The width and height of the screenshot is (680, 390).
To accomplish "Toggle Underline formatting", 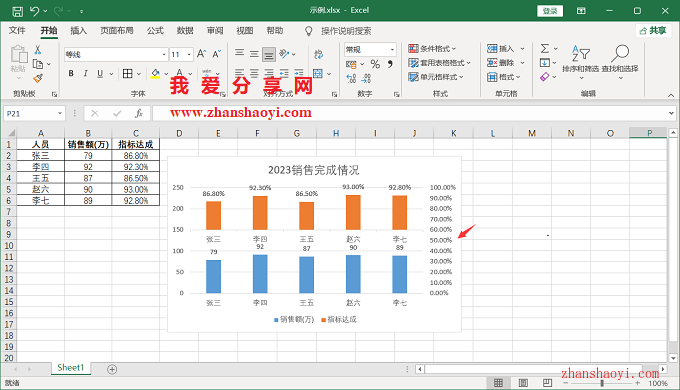I will coord(100,73).
